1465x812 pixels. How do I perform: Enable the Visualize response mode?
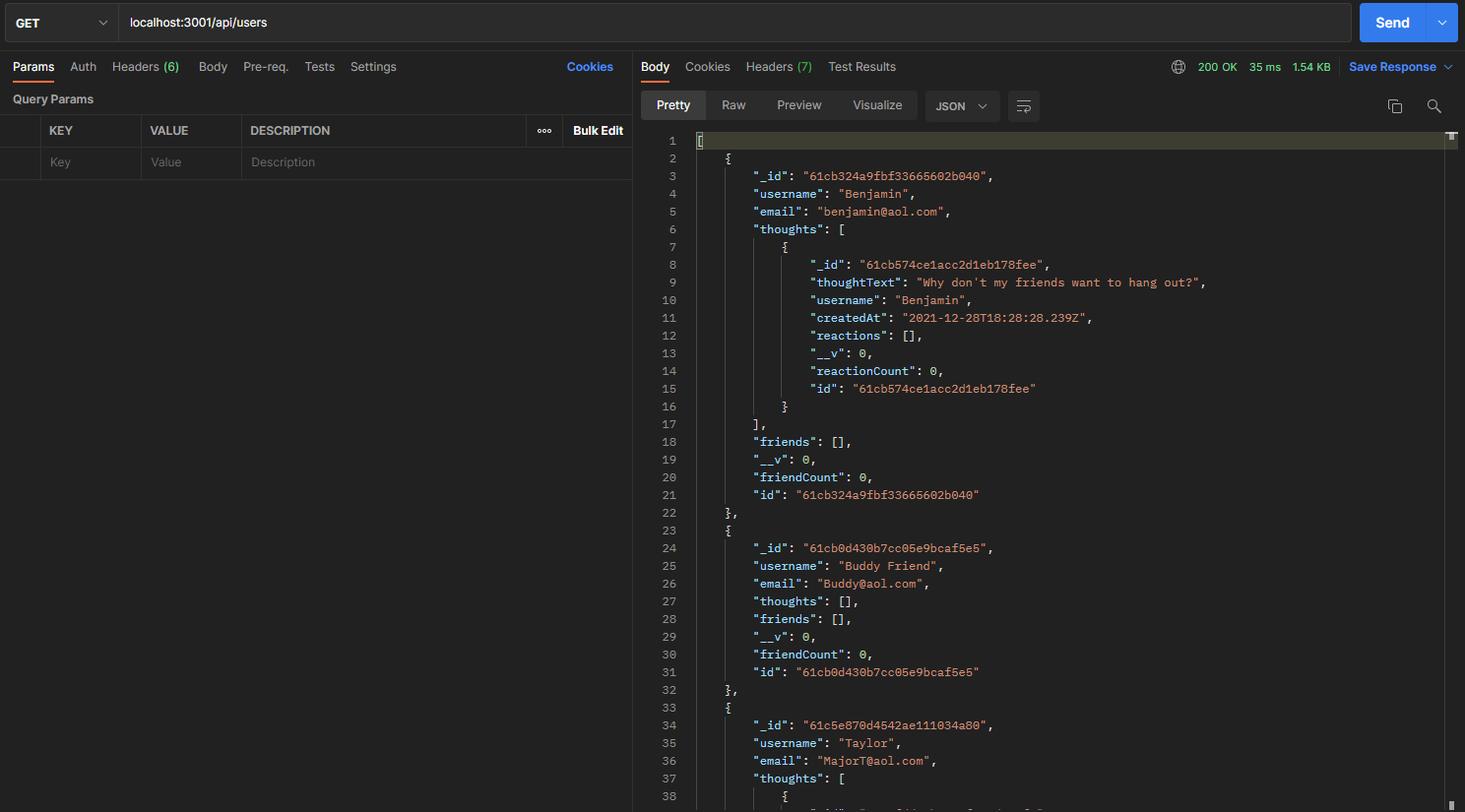coord(877,105)
